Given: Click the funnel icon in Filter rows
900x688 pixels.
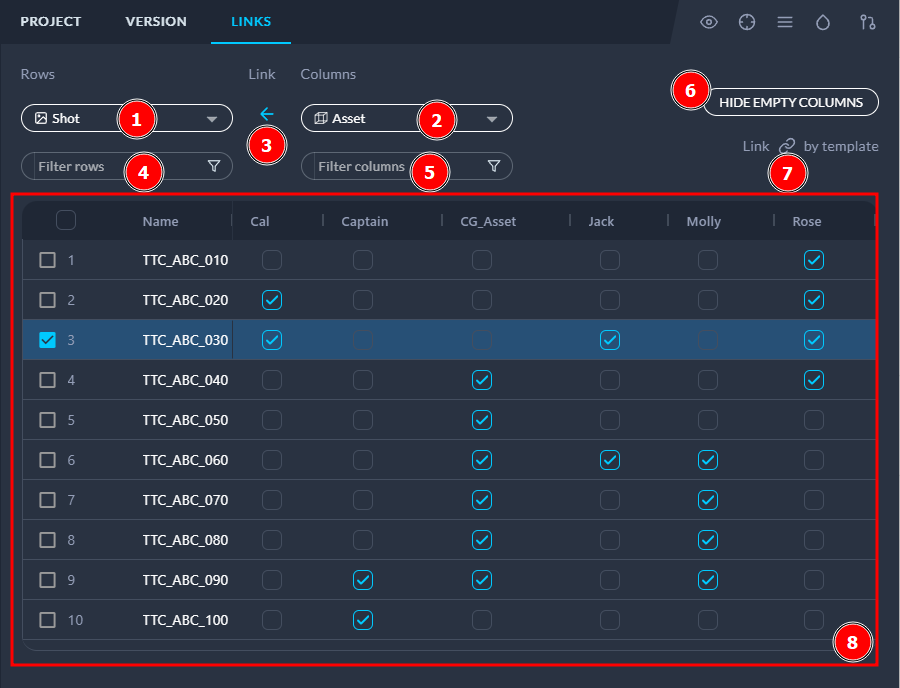Looking at the screenshot, I should tap(214, 166).
